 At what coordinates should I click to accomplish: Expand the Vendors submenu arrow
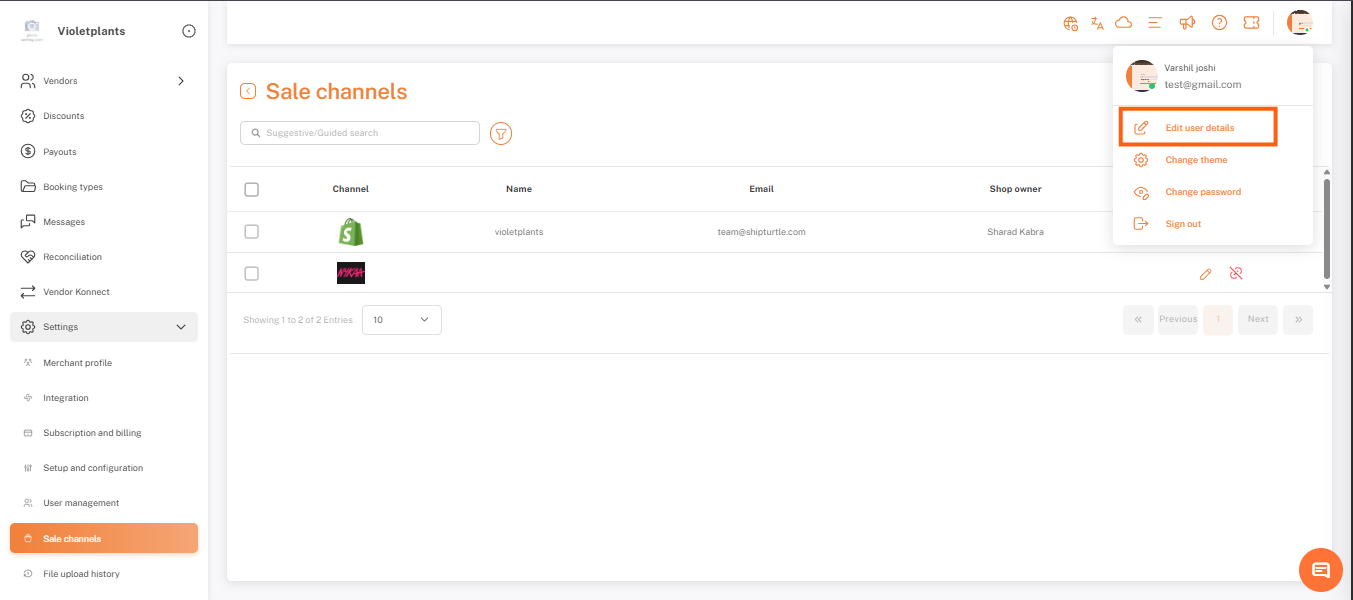(181, 81)
